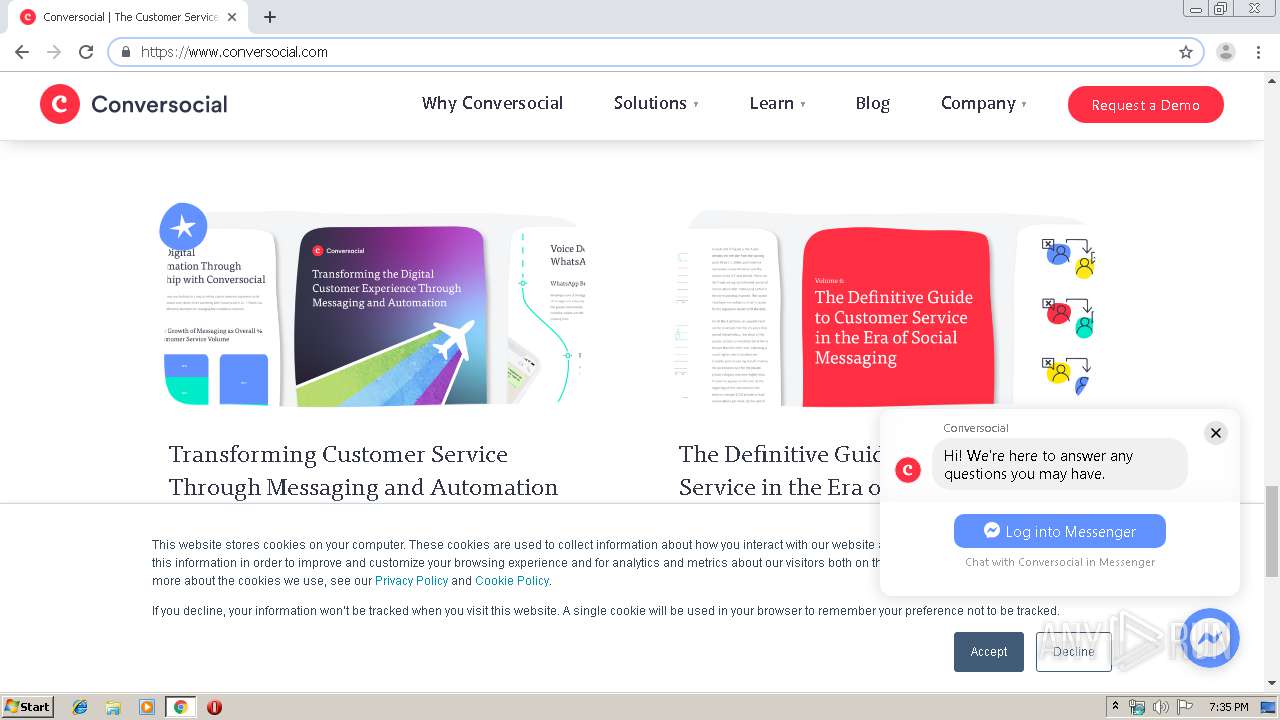This screenshot has height=720, width=1280.
Task: Open the Privacy Policy link
Action: click(x=411, y=581)
